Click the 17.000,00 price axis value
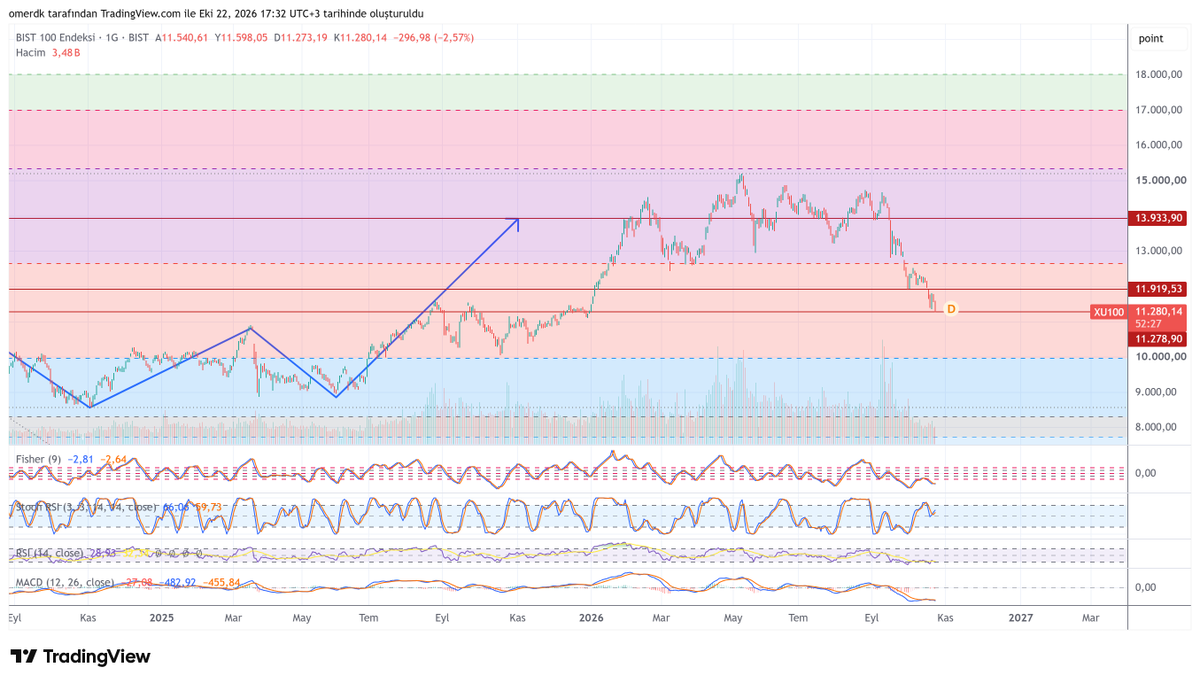Viewport: 1200px width, 683px height. [x=1160, y=110]
